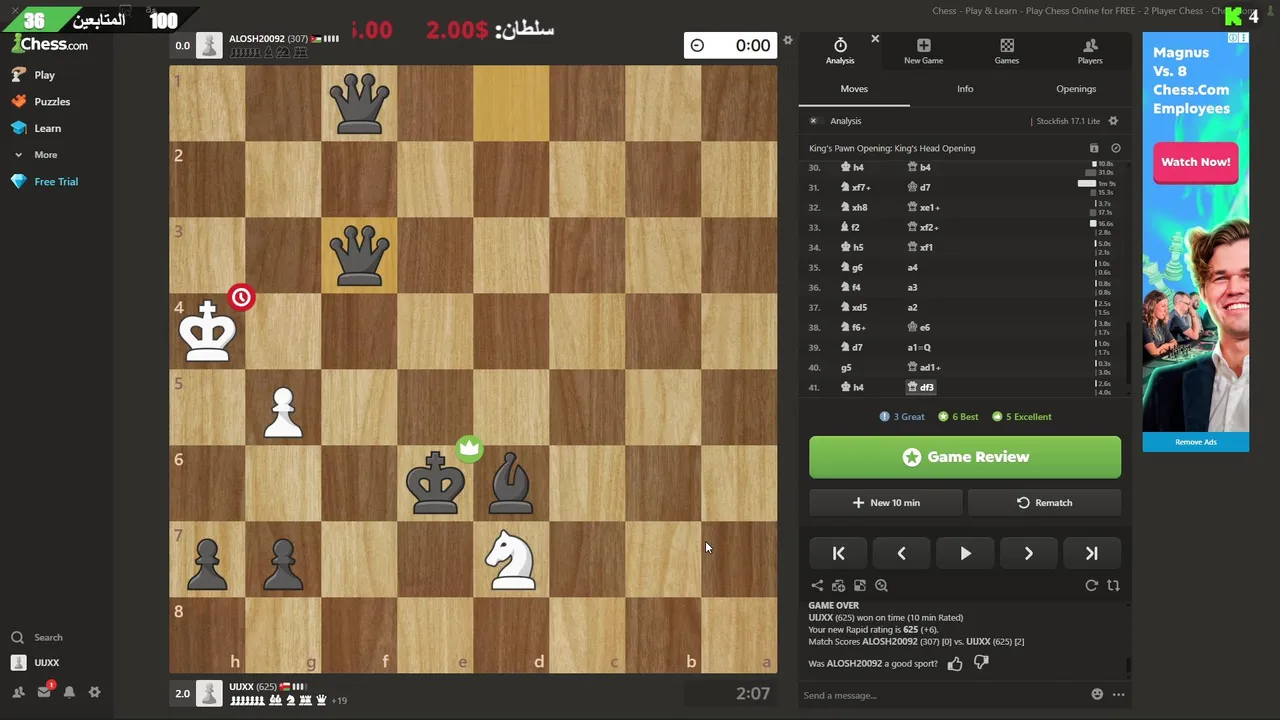Give thumbs up for good sport
This screenshot has height=720, width=1280.
(x=955, y=663)
